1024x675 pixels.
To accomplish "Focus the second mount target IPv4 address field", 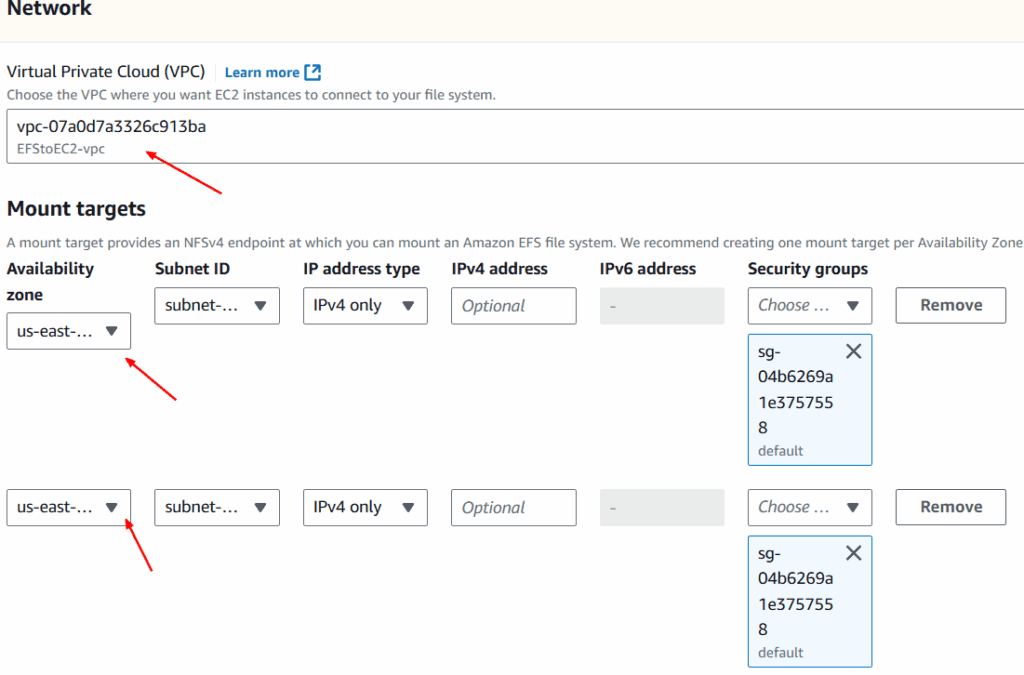I will (x=513, y=507).
